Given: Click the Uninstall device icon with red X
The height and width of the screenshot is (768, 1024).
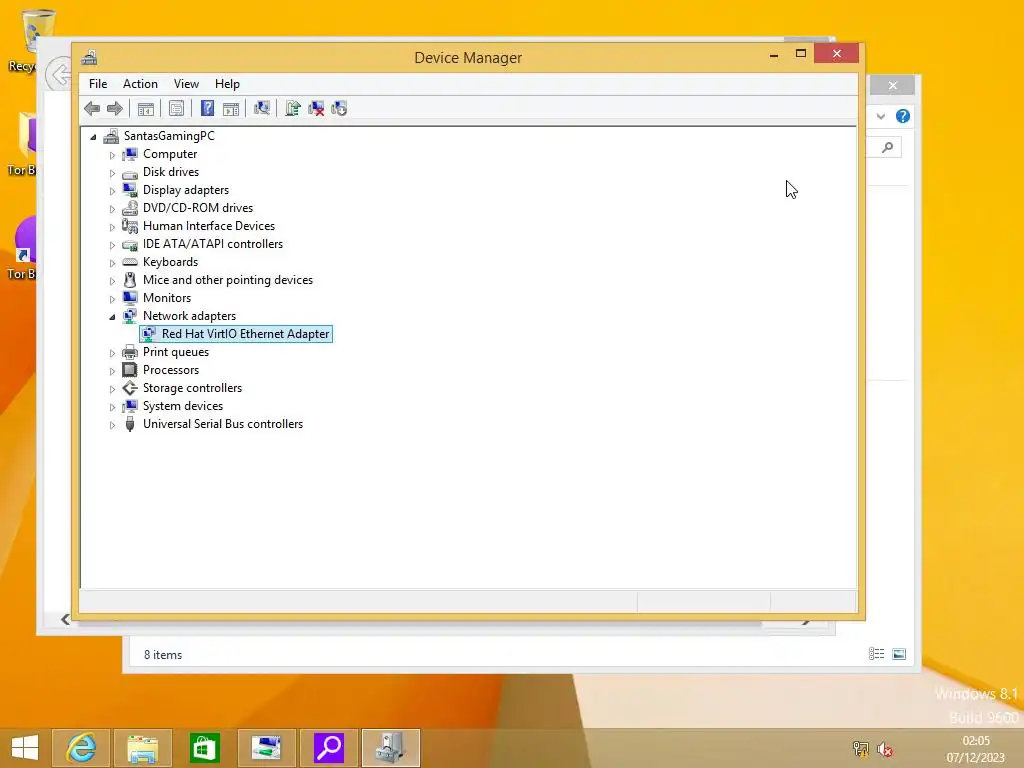Looking at the screenshot, I should [316, 108].
